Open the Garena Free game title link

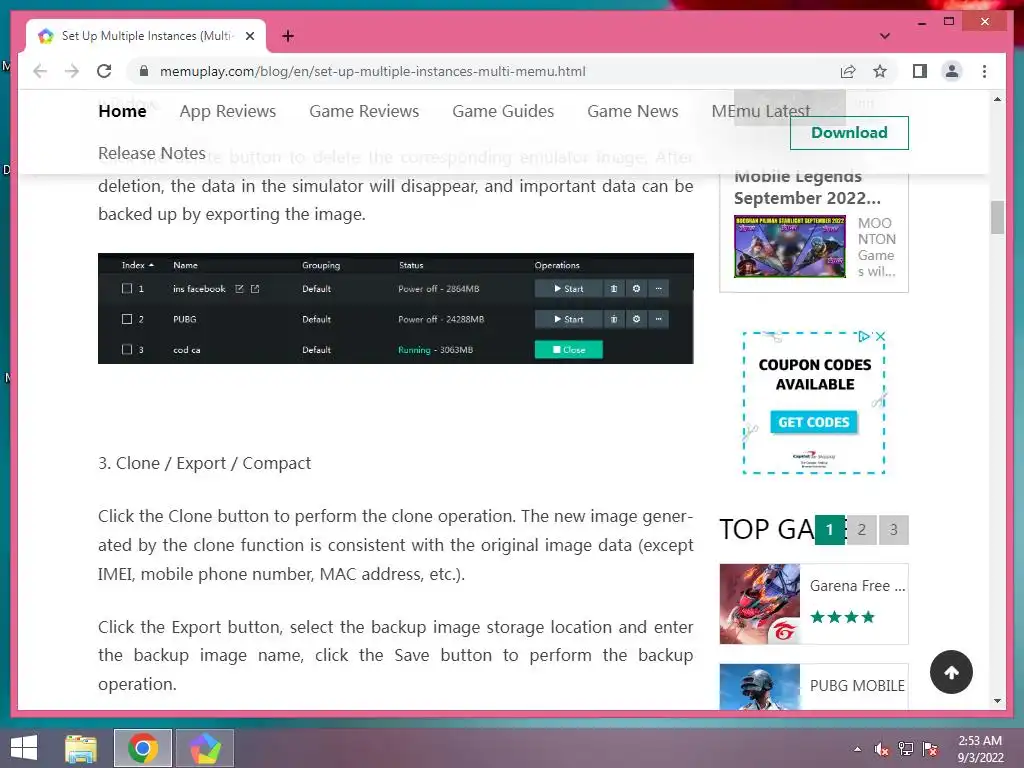coord(857,586)
